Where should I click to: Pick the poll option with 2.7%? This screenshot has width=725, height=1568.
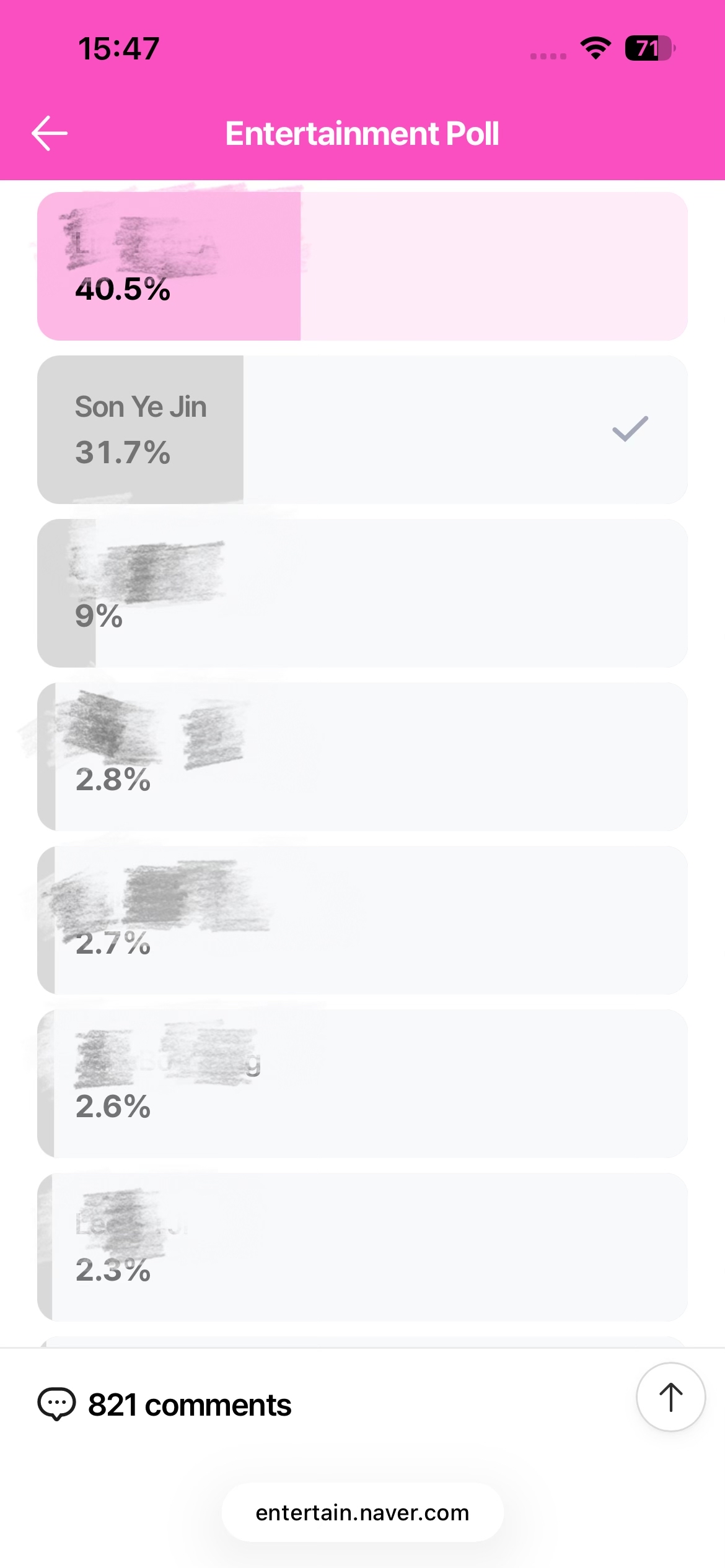pyautogui.click(x=362, y=920)
